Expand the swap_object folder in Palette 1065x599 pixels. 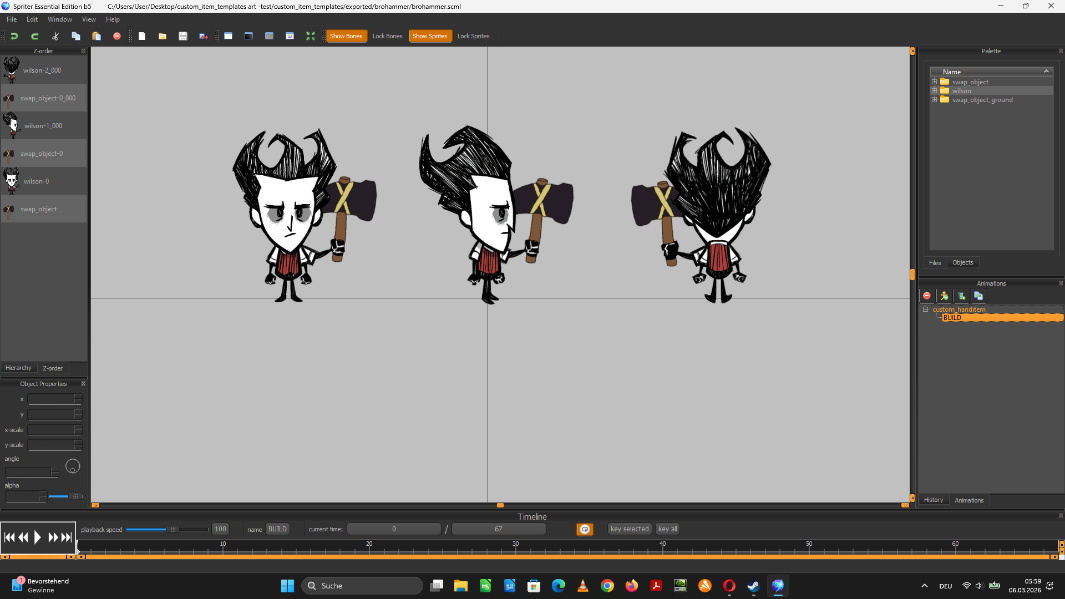point(934,82)
